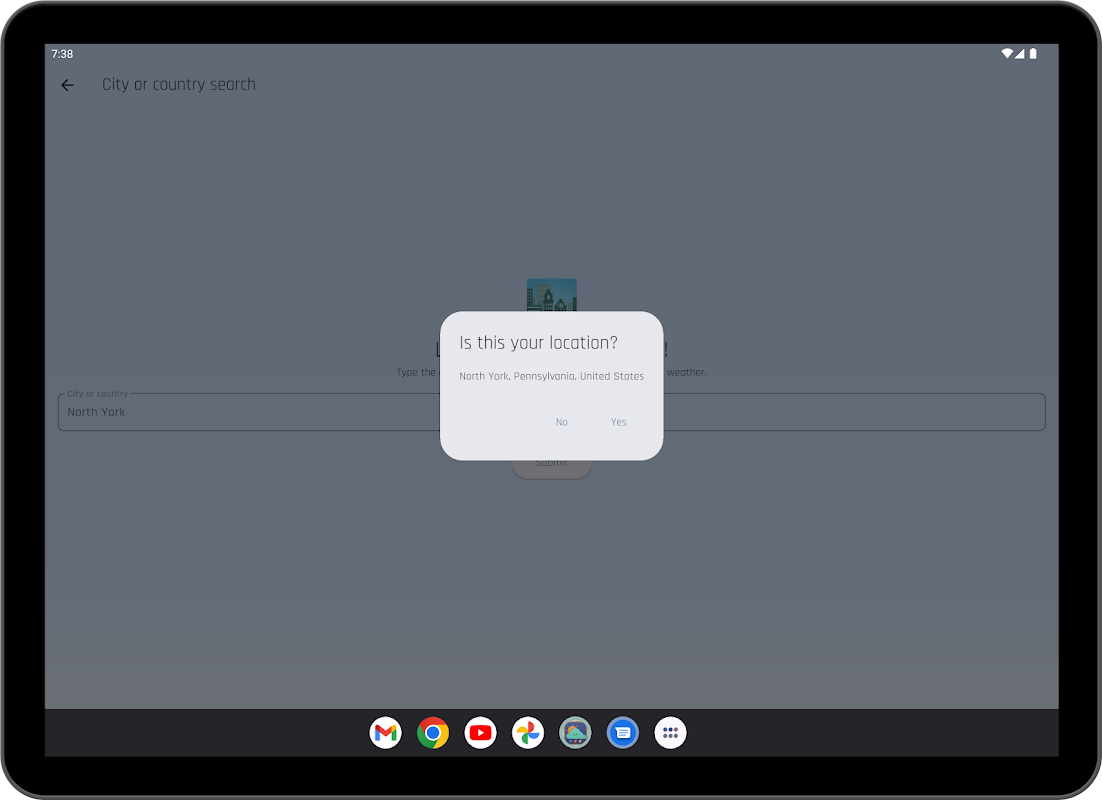The width and height of the screenshot is (1102, 800).
Task: Open Messages from the dock
Action: 623,733
